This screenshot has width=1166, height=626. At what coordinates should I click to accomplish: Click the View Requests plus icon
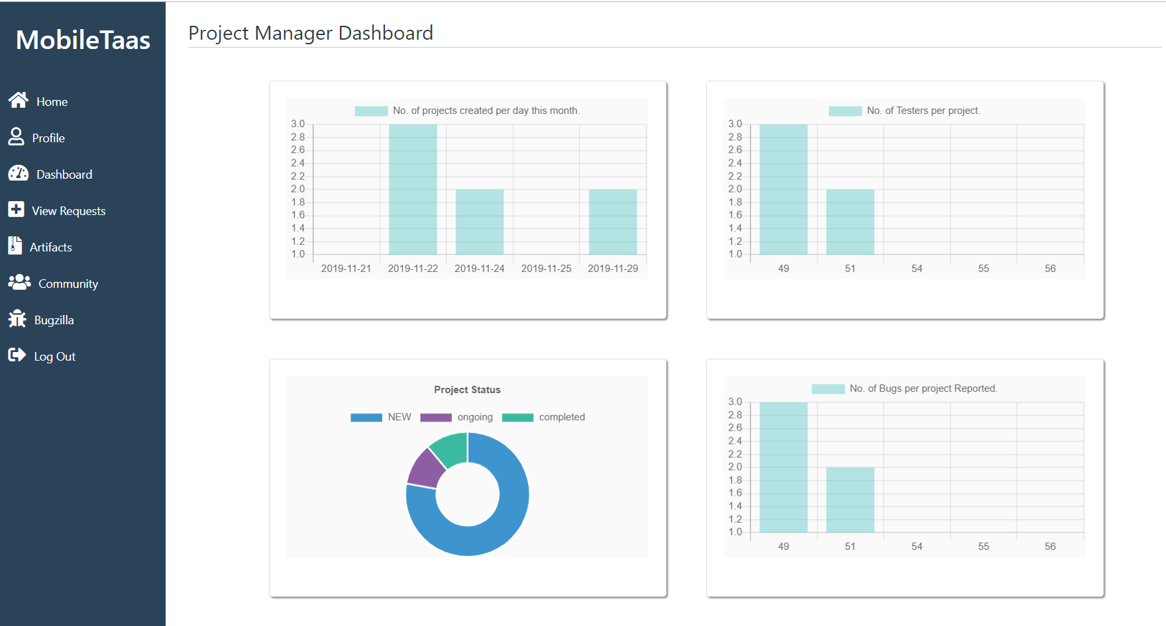click(x=16, y=210)
